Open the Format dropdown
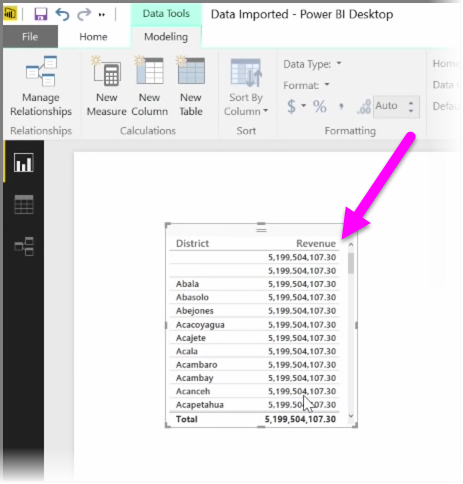Viewport: 463px width, 484px height. pyautogui.click(x=306, y=85)
